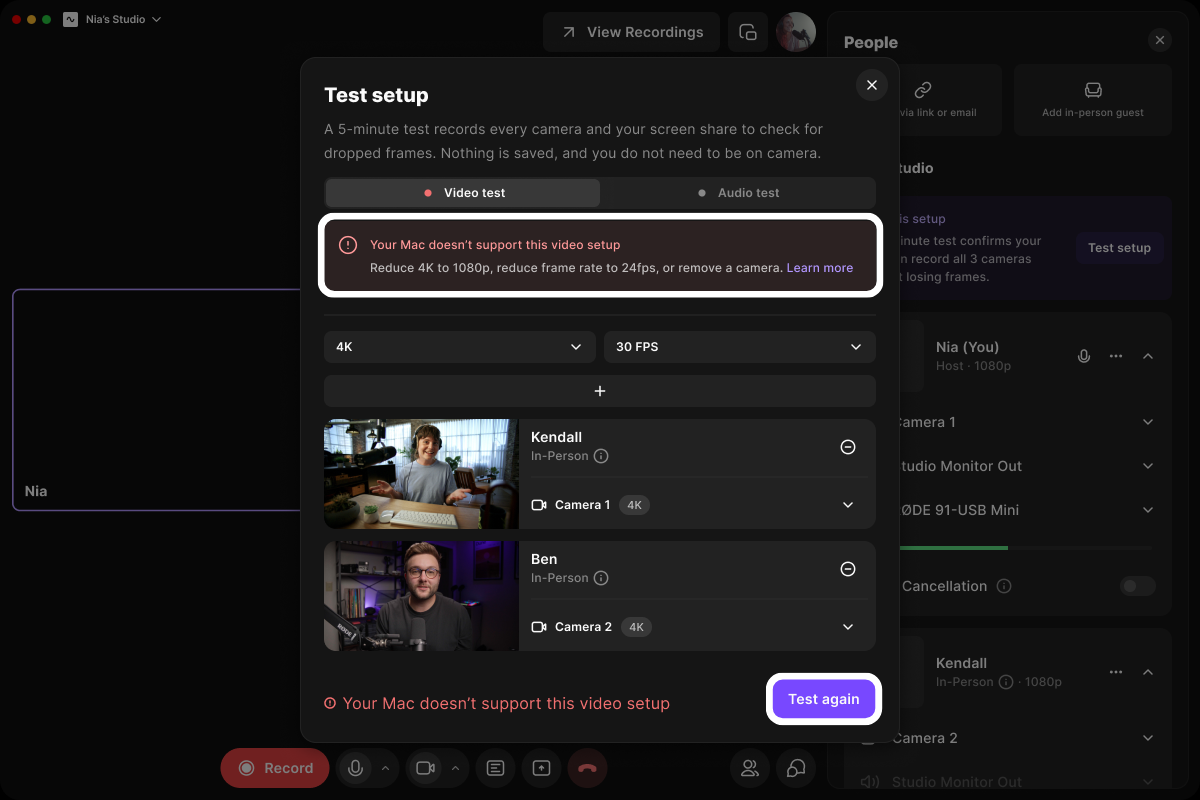Screen dimensions: 1200x800
Task: Open the 4K resolution dropdown
Action: point(460,347)
